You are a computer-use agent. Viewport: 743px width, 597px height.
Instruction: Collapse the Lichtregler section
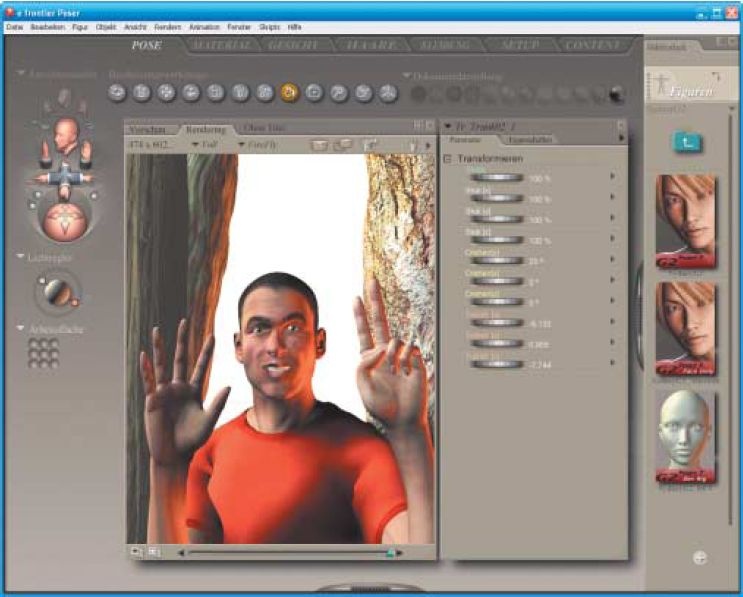pyautogui.click(x=20, y=256)
